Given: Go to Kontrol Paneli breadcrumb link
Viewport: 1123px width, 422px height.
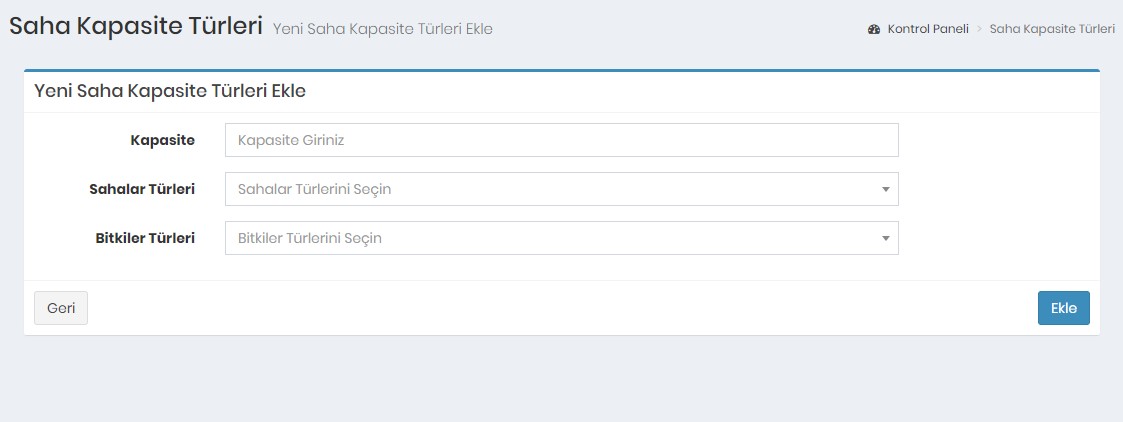Looking at the screenshot, I should pyautogui.click(x=928, y=29).
